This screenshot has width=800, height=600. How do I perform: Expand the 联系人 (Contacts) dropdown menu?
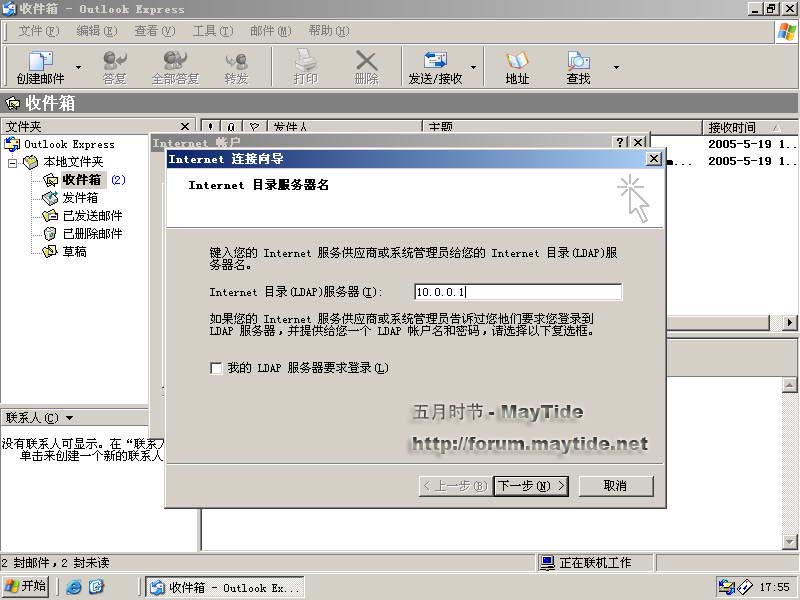(69, 418)
